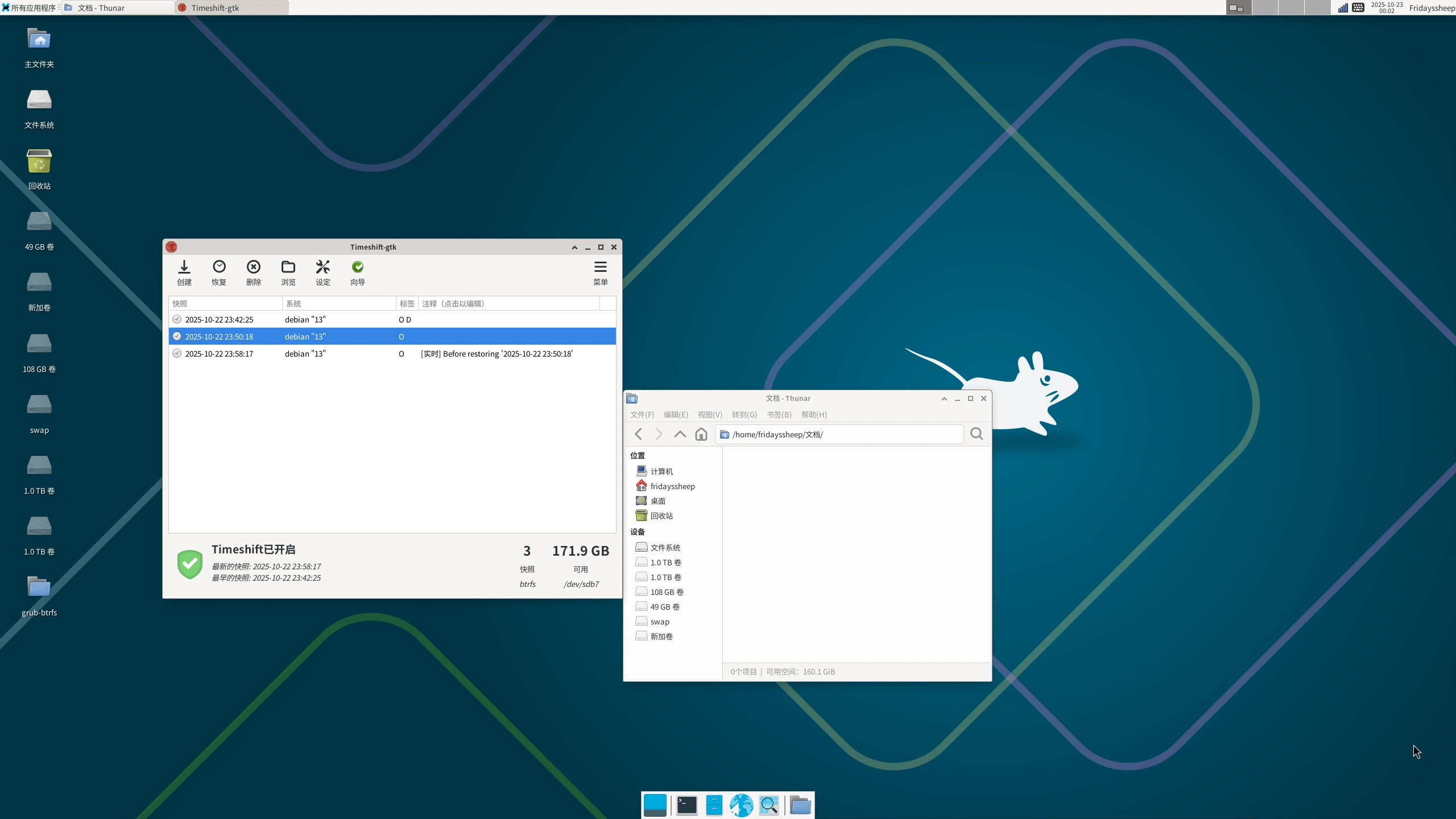Image resolution: width=1456 pixels, height=819 pixels.
Task: Delete the highlighted snapshot in Timeshift
Action: (x=253, y=273)
